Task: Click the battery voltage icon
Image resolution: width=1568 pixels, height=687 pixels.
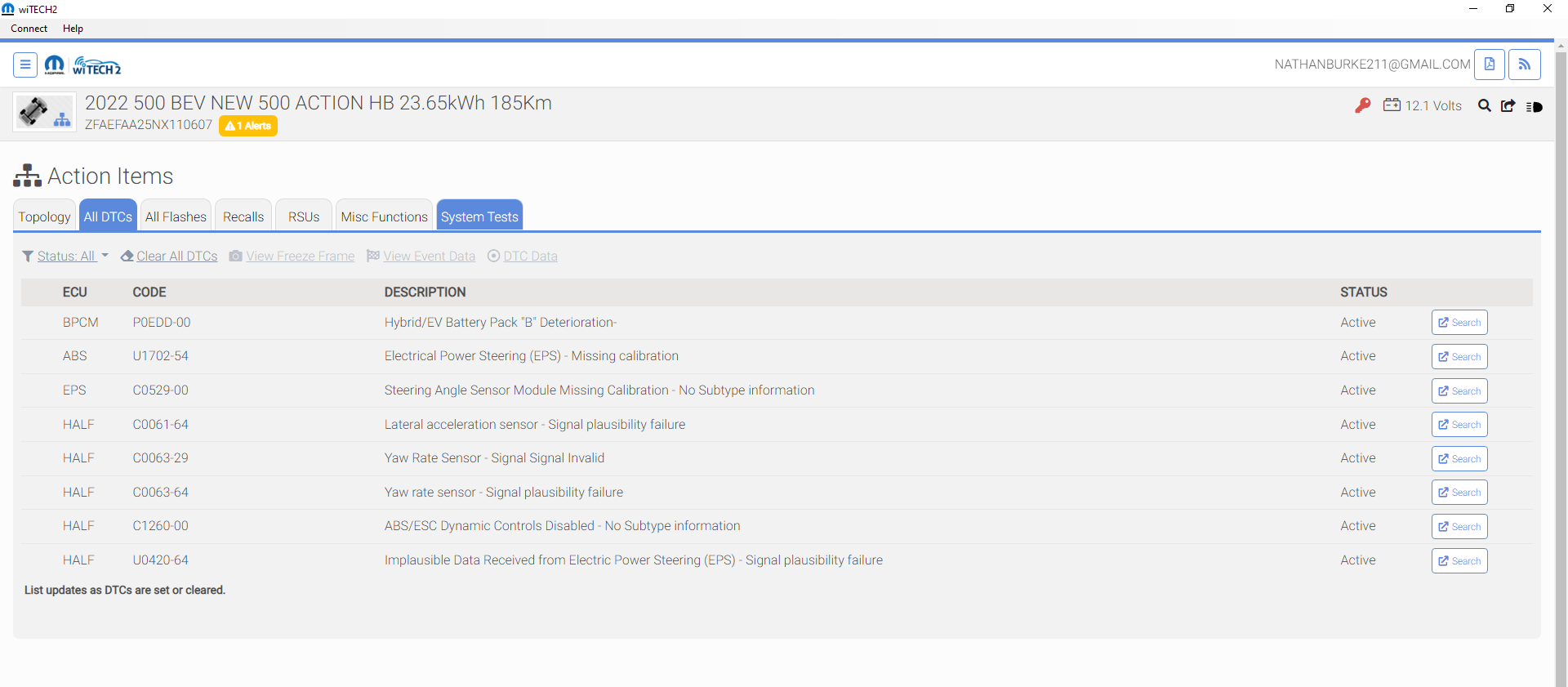Action: click(1392, 105)
